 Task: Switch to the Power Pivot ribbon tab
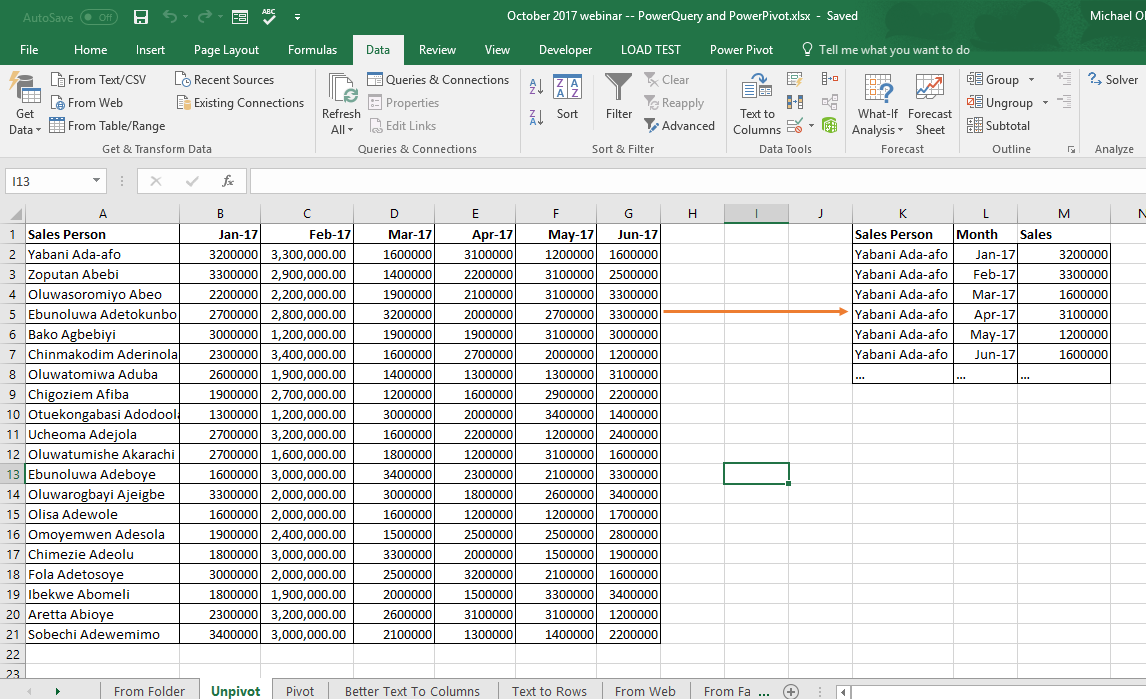(742, 49)
